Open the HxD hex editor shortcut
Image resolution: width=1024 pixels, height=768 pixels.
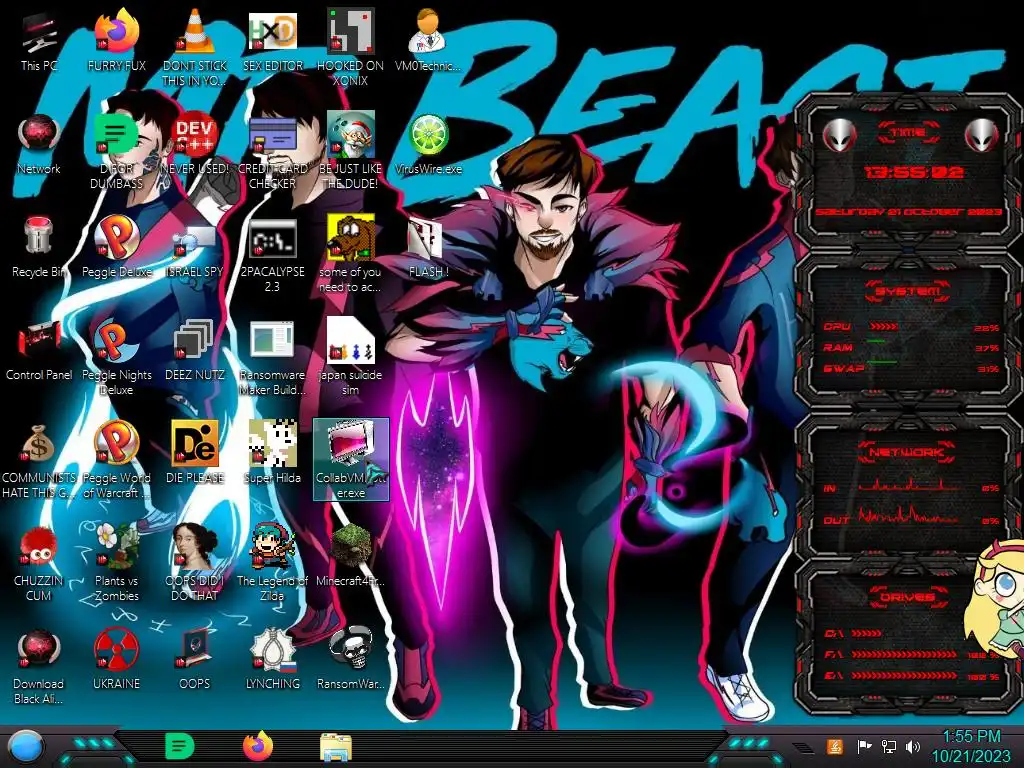(x=272, y=40)
